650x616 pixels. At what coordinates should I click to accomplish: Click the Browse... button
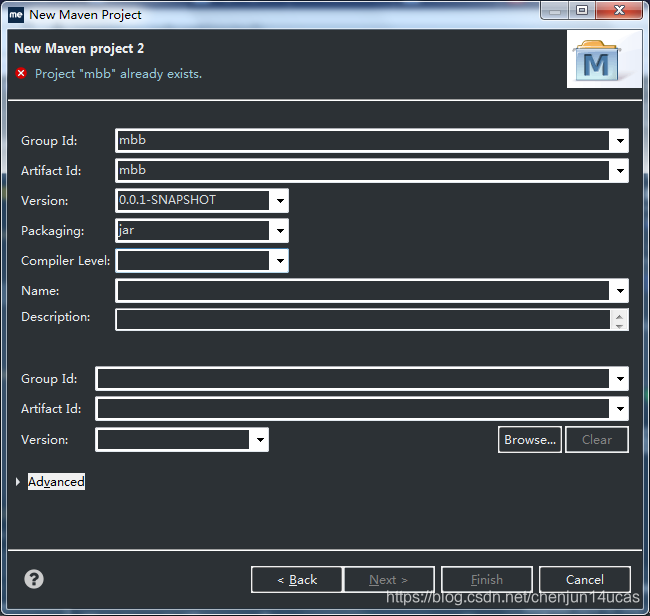tap(530, 439)
